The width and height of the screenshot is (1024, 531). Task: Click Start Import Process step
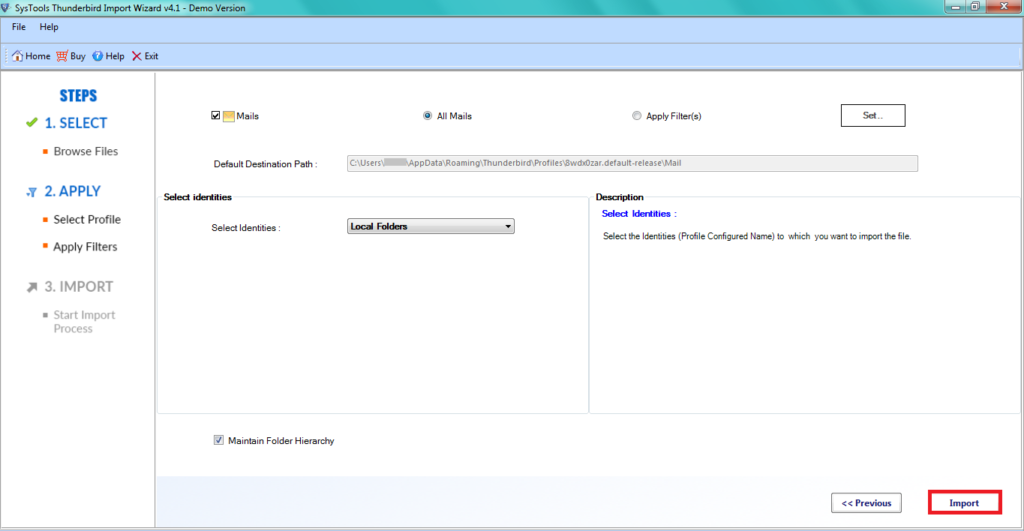pyautogui.click(x=84, y=321)
